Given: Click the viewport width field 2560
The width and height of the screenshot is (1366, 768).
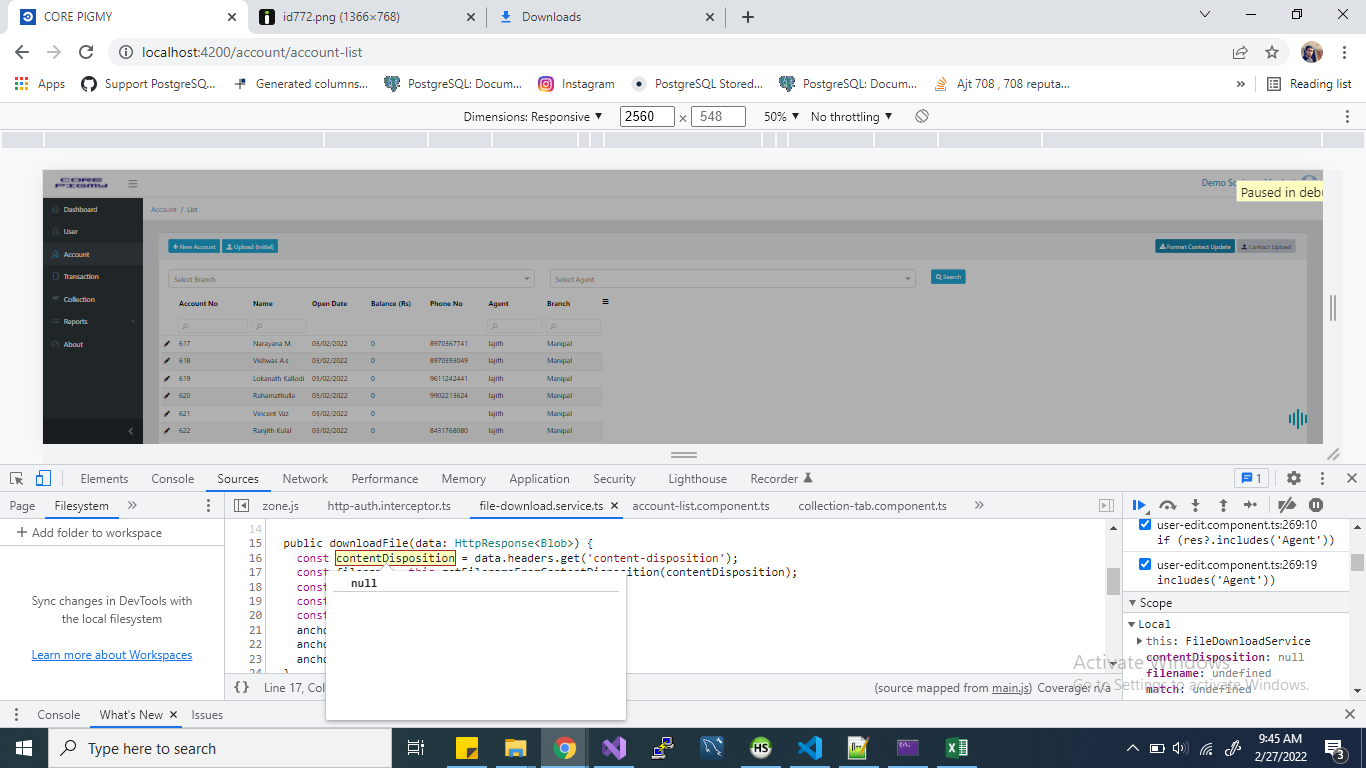Looking at the screenshot, I should [647, 116].
